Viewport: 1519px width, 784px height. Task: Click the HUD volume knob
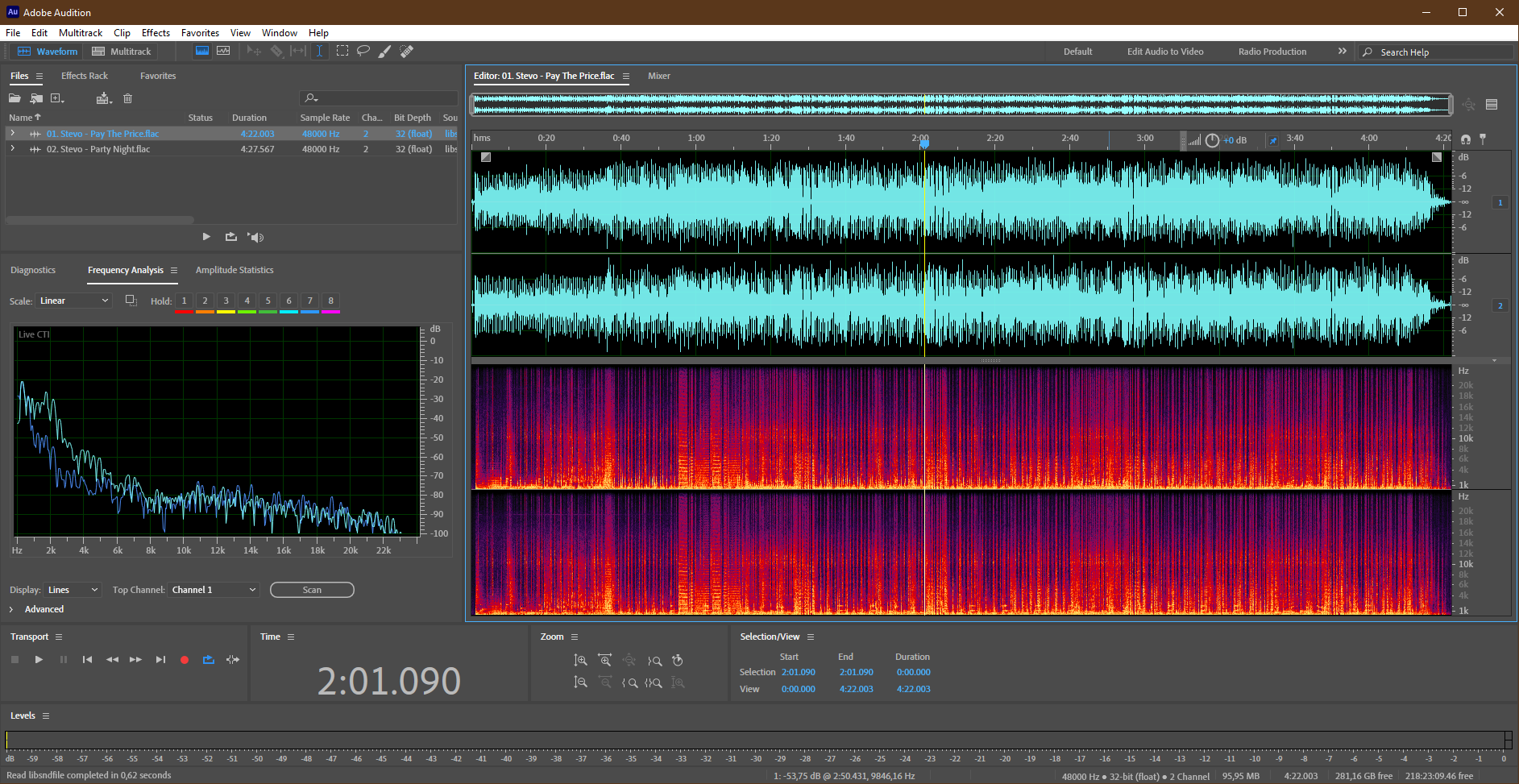tap(1212, 140)
